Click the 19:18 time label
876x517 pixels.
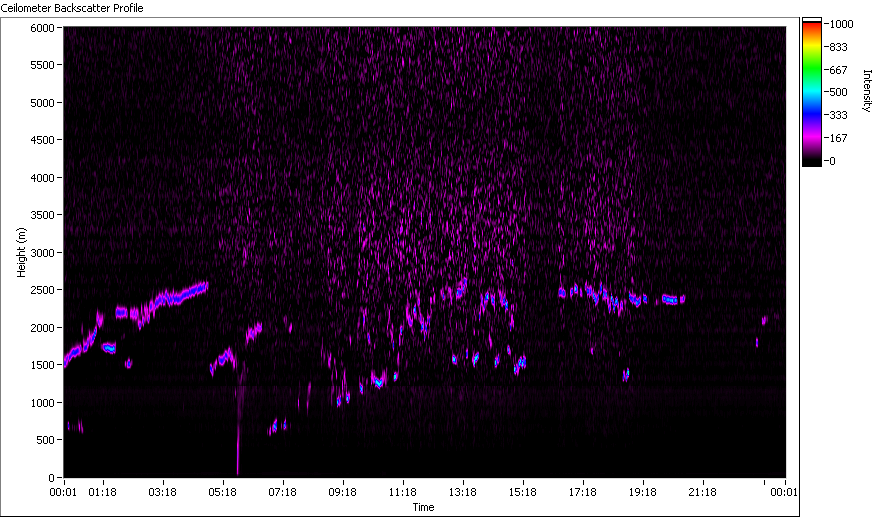pos(643,492)
